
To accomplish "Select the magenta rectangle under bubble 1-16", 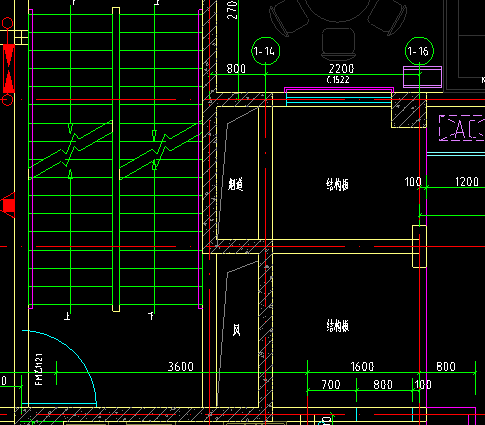I will [422, 77].
